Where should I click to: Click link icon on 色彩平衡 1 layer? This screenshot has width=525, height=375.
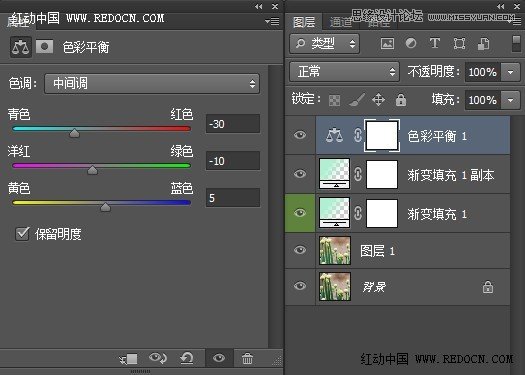[x=358, y=135]
